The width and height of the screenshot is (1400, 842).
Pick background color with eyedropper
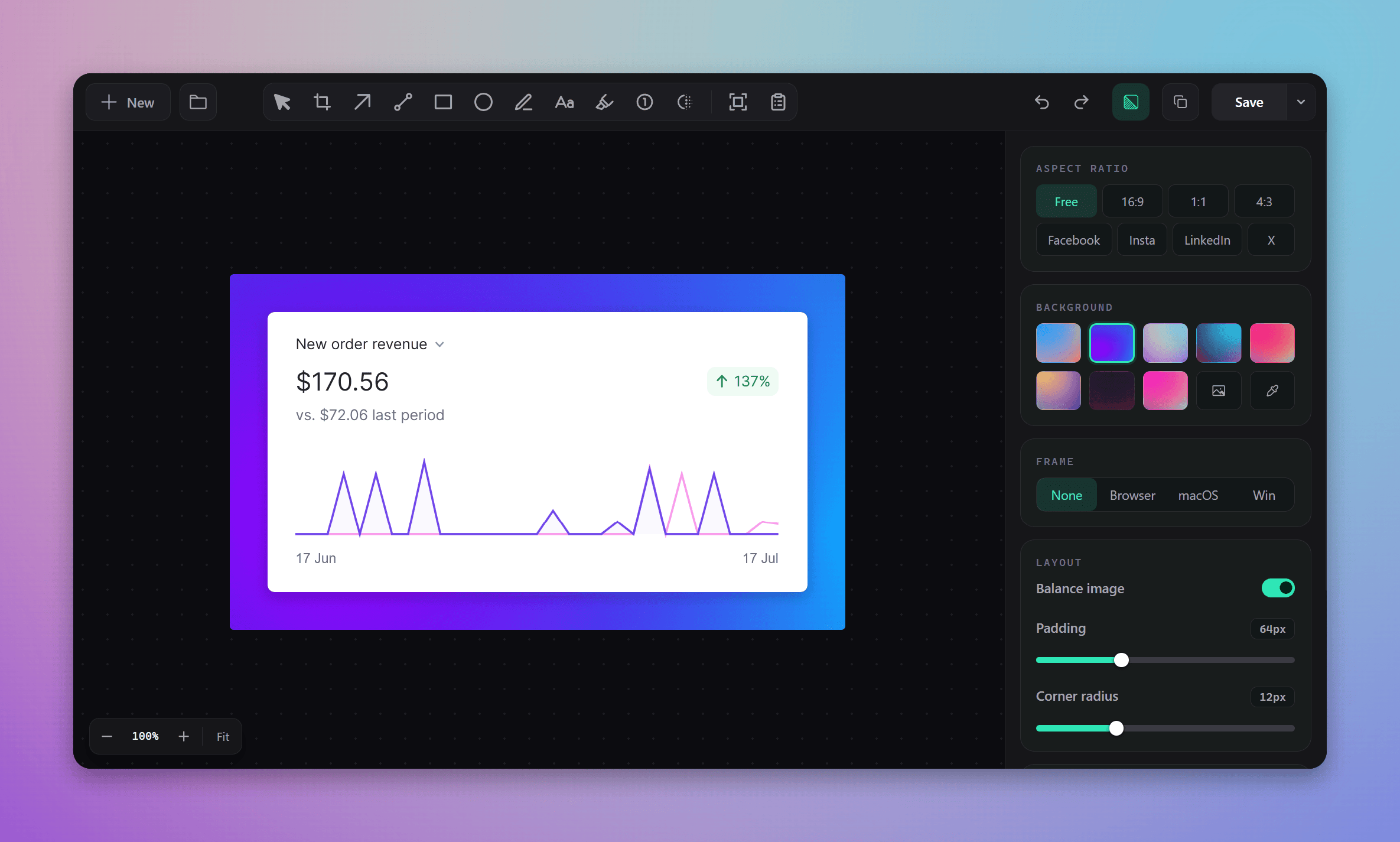[1272, 391]
